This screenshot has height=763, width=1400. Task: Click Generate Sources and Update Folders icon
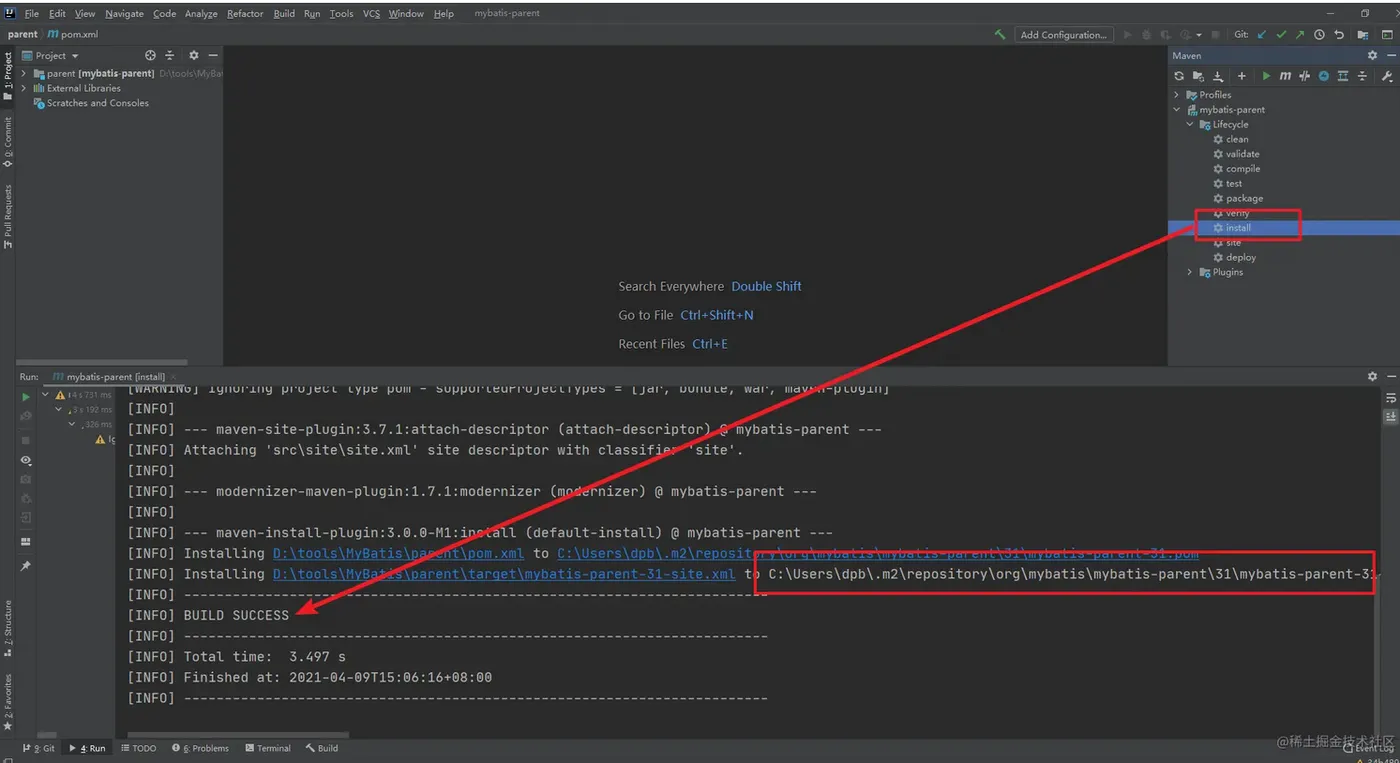(x=1198, y=76)
